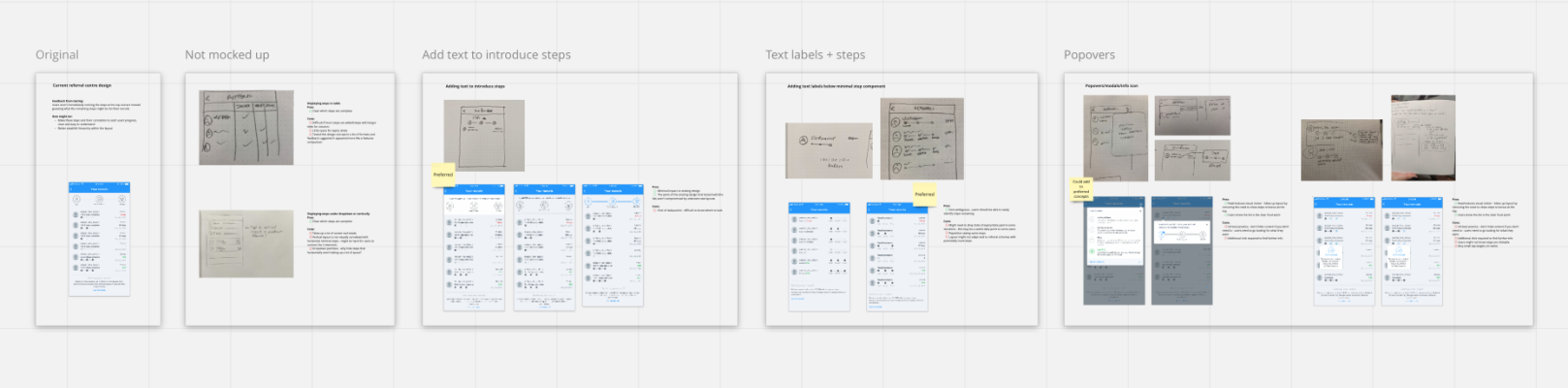Select 'Current referral centre design' heading text
Image resolution: width=1568 pixels, height=388 pixels.
[81, 85]
